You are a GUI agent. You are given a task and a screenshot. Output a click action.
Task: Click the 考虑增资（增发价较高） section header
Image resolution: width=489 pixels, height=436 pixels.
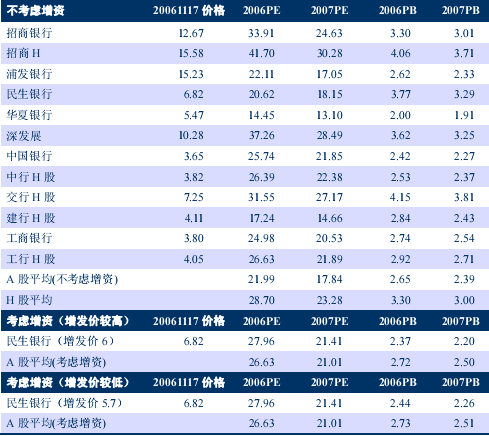68,321
